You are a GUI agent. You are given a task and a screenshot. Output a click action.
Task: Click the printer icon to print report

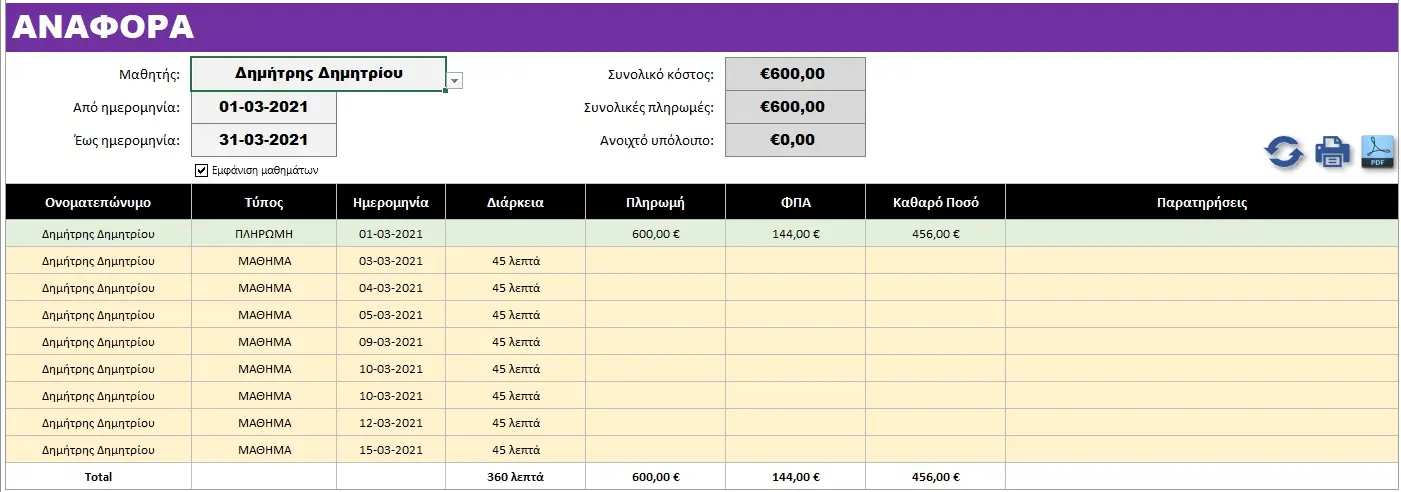point(1333,152)
